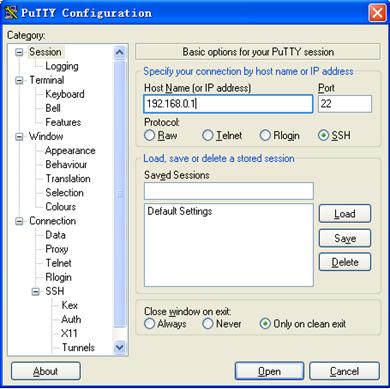Click the Save session button

(345, 238)
